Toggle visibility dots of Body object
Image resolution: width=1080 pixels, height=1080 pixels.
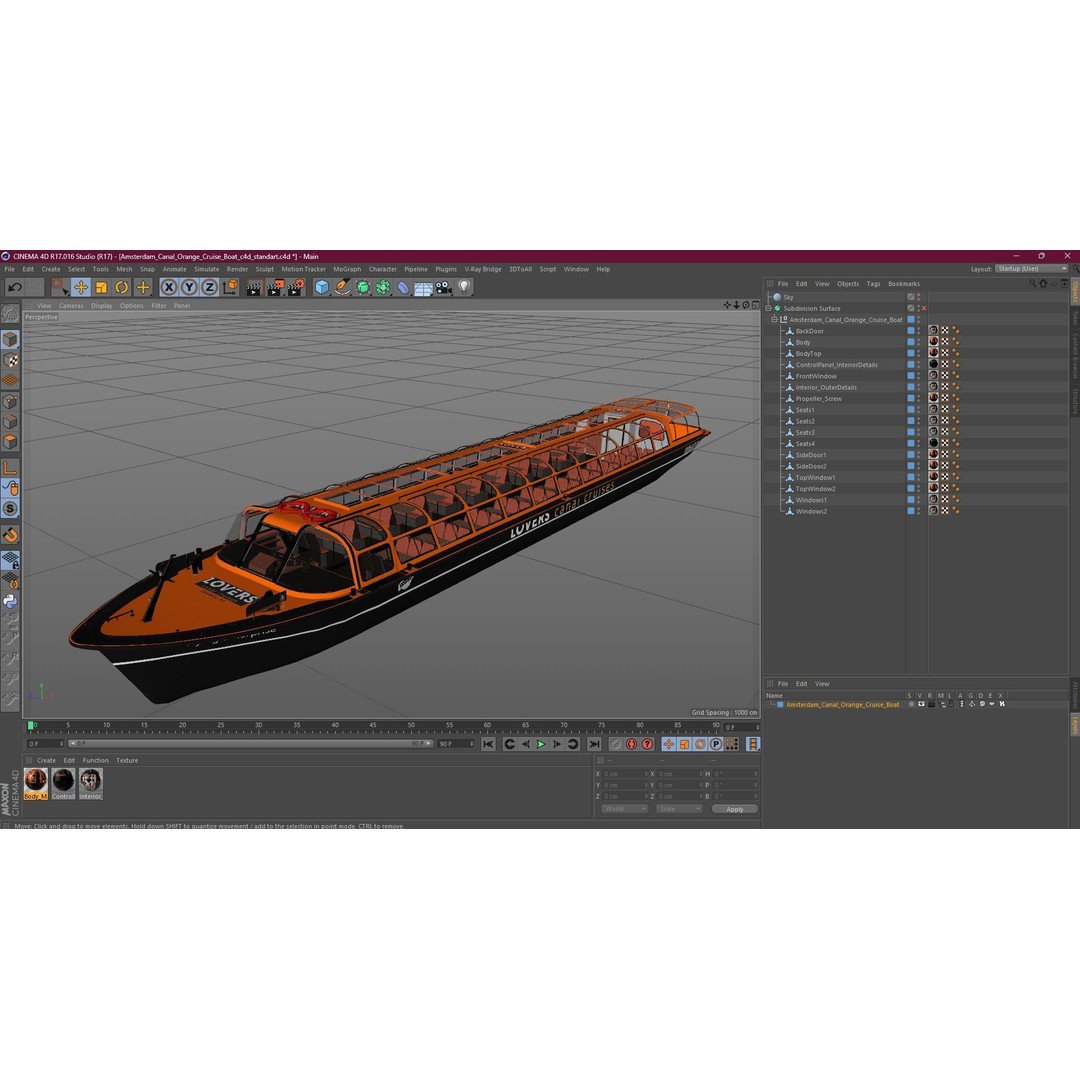[918, 342]
